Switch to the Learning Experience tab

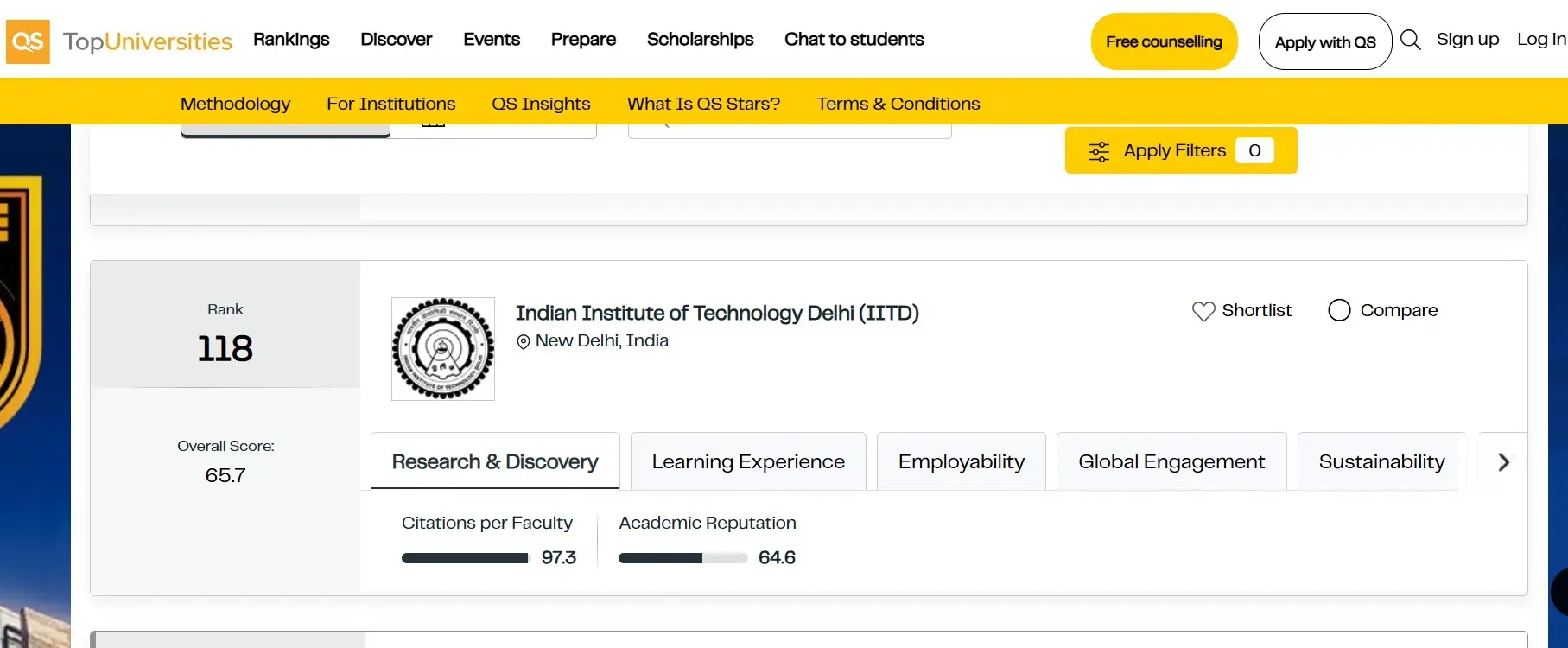tap(748, 461)
